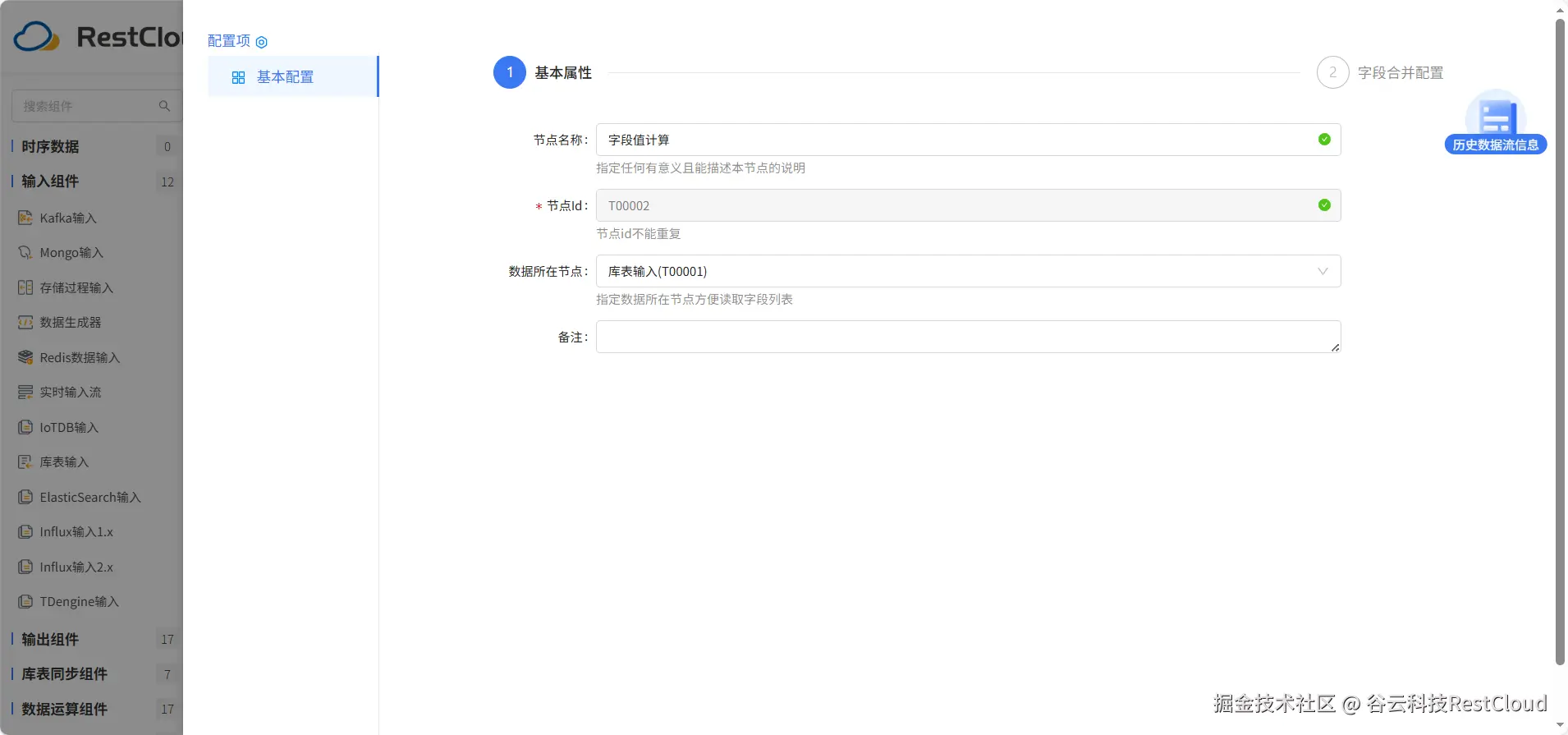
Task: Click the 历史数据流信息 button label
Action: tap(1496, 145)
